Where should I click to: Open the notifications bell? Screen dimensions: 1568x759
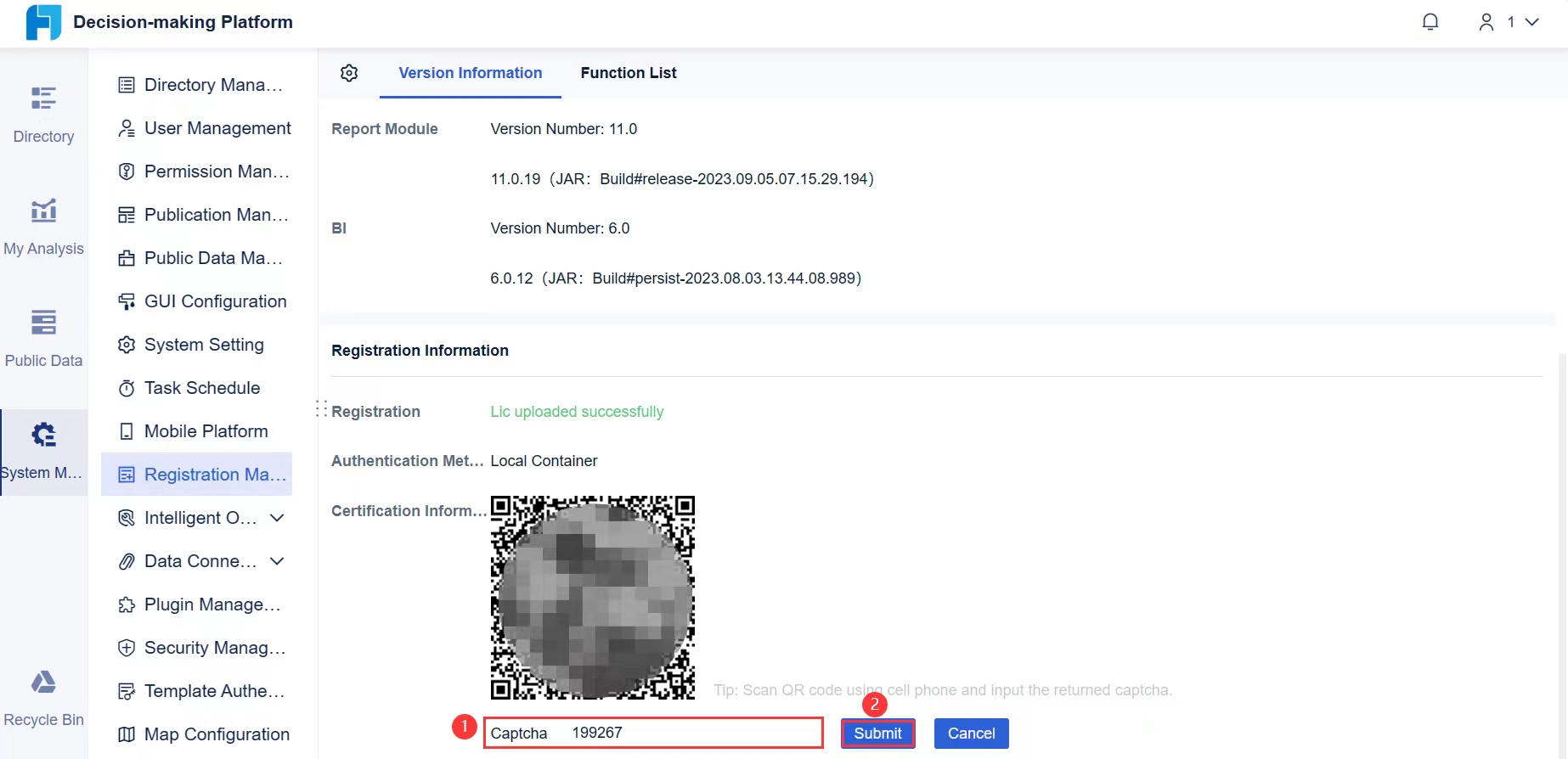1430,22
